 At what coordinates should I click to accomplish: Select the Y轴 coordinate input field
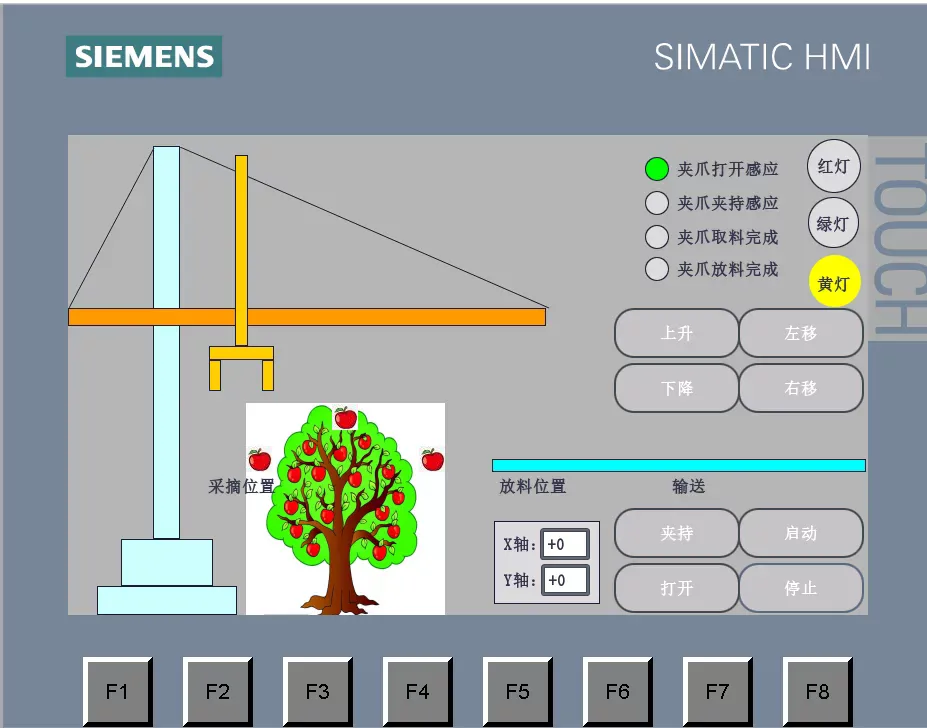tap(565, 580)
